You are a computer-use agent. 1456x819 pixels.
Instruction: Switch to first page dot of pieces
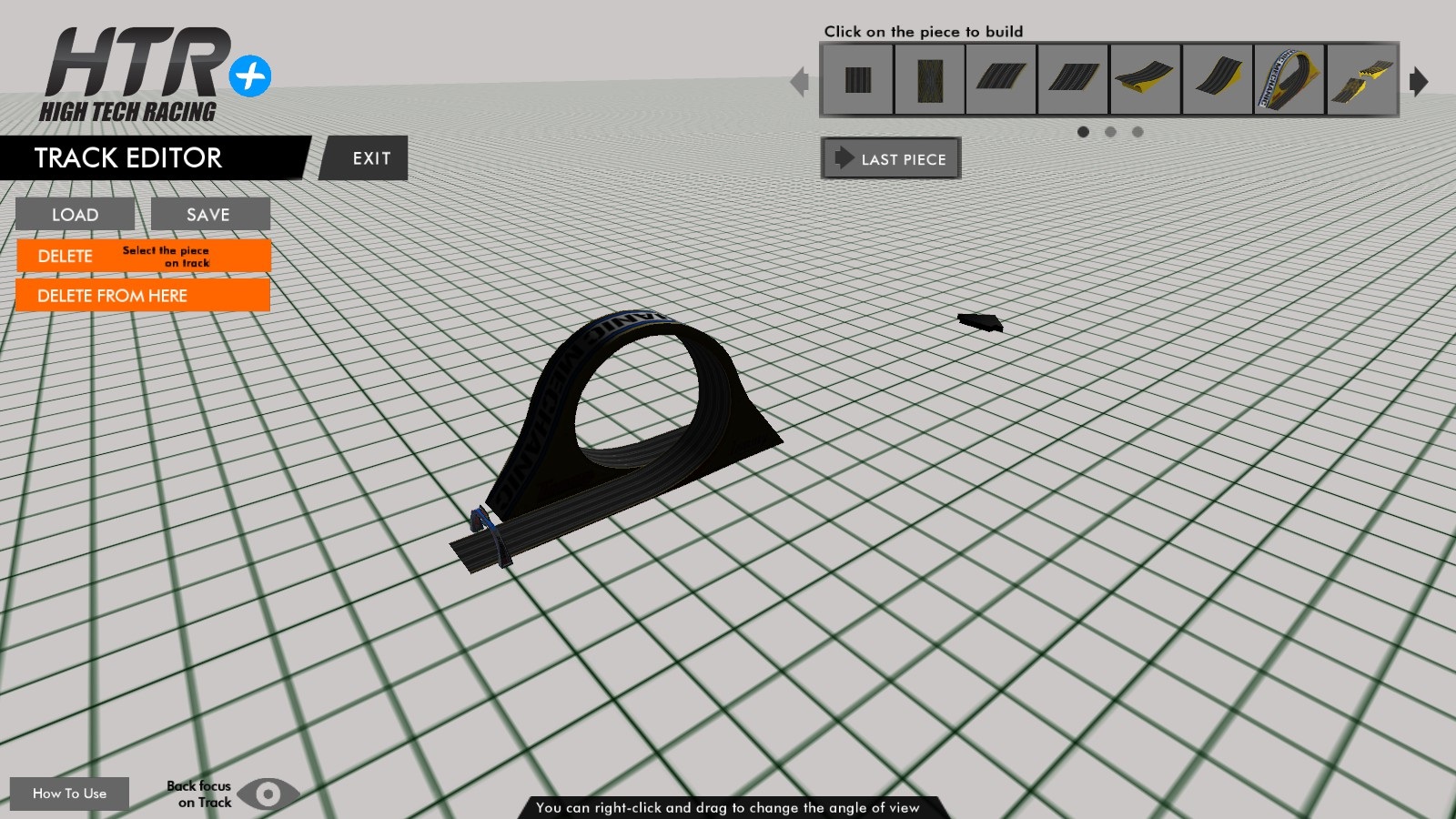pyautogui.click(x=1083, y=132)
